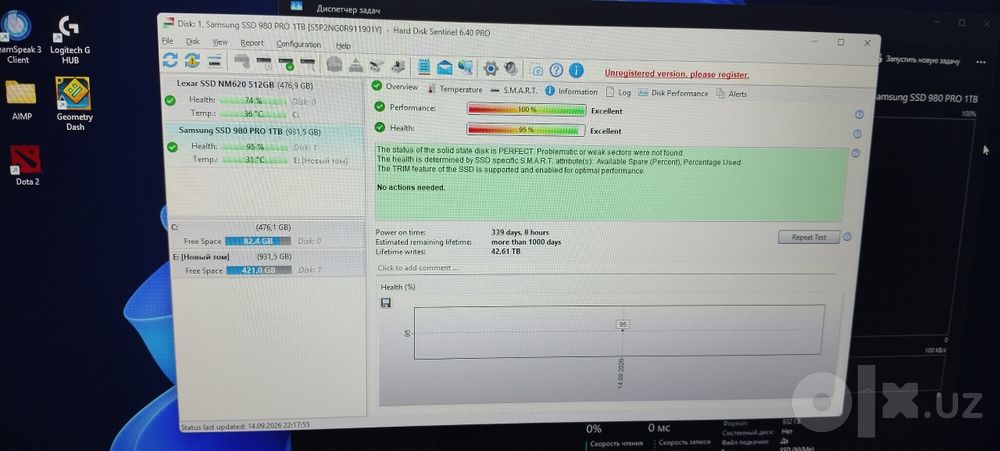Viewport: 1000px width, 451px height.
Task: Select Samsung SSD 980 PRO 1TB in disk list
Action: (265, 145)
